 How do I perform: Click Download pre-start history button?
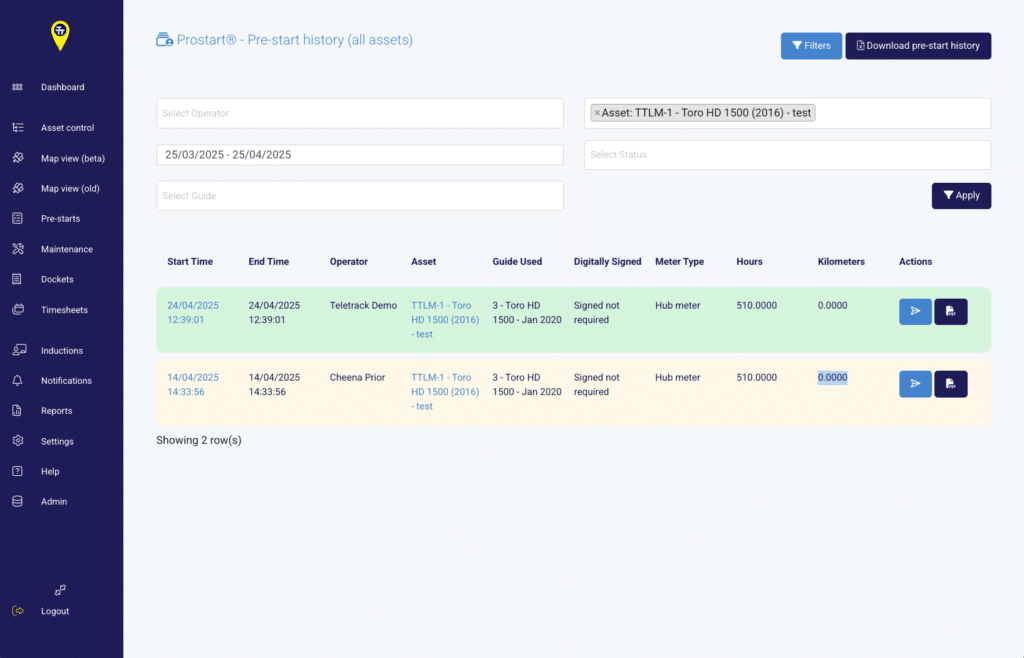coord(918,46)
